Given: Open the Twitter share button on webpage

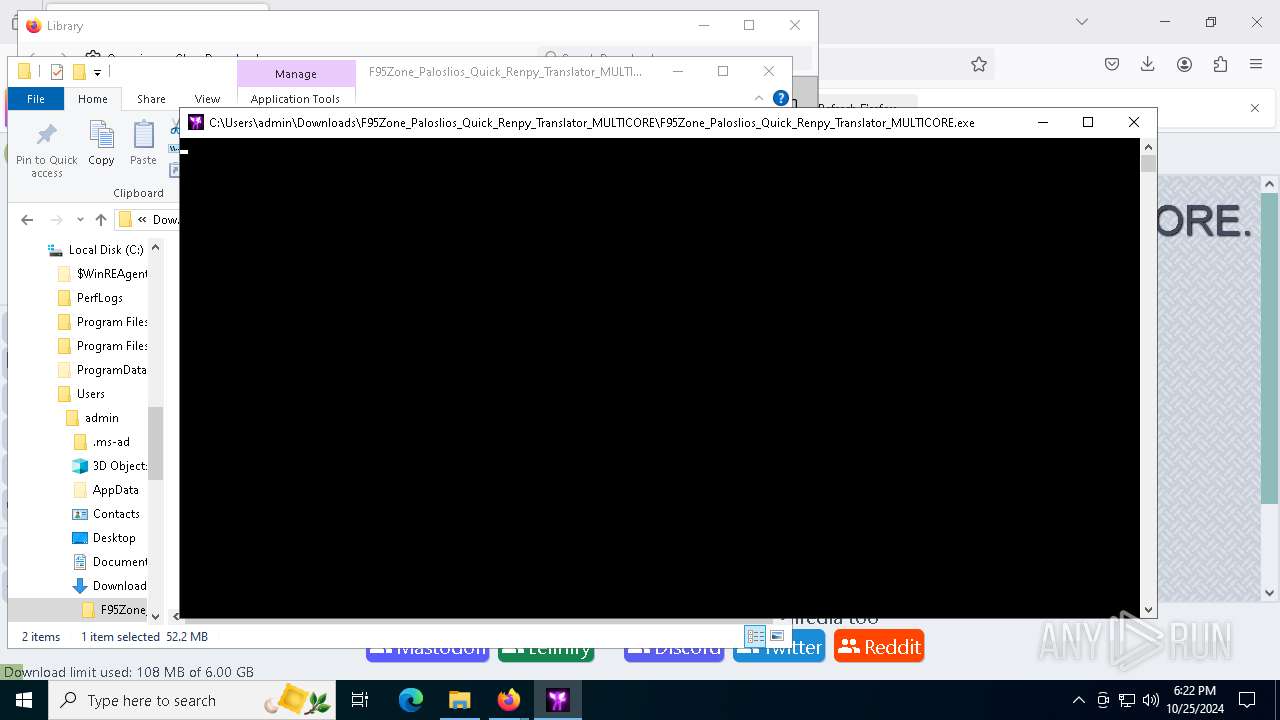Looking at the screenshot, I should pyautogui.click(x=779, y=647).
